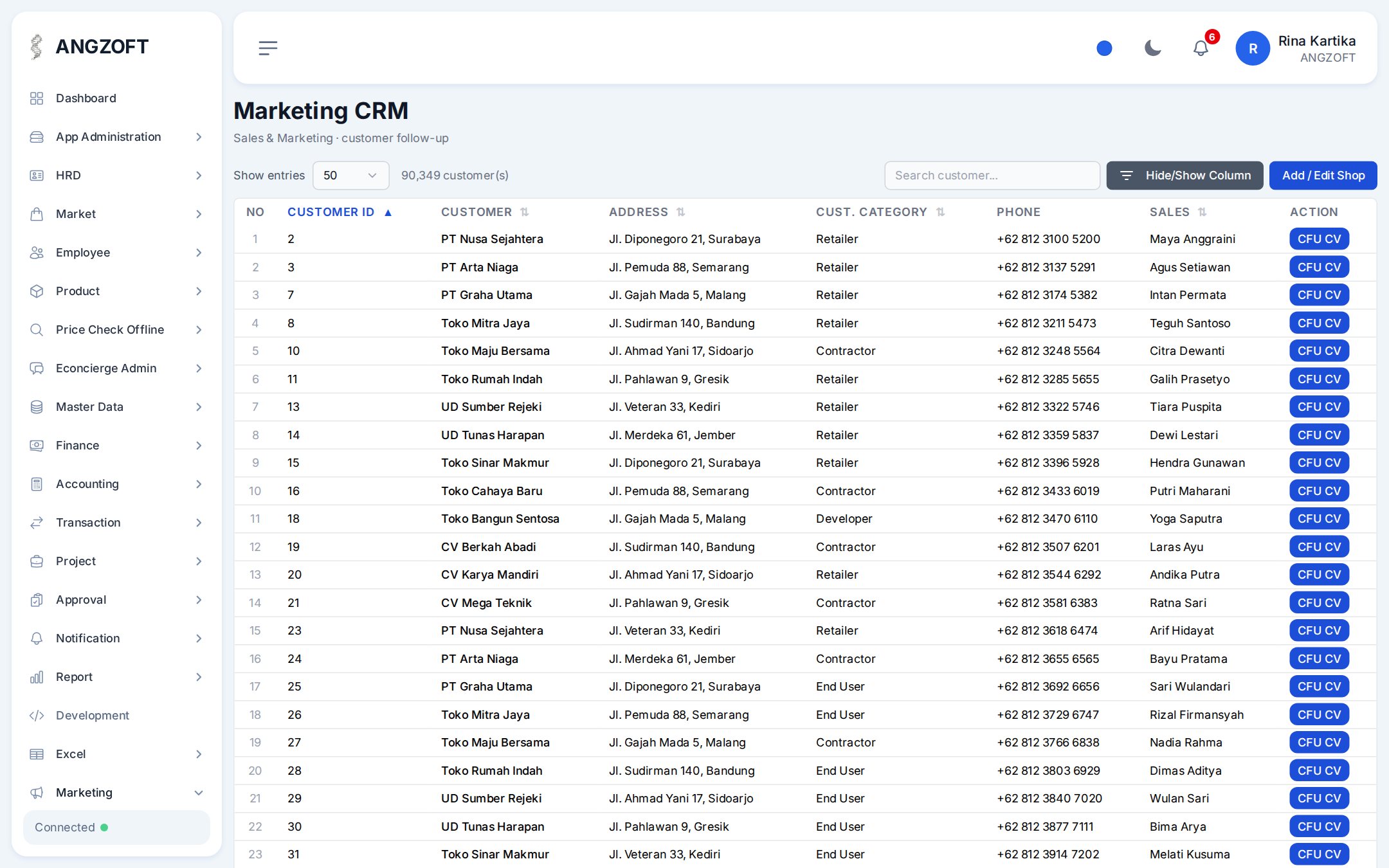Click the Development code icon
Screen dimensions: 1389x868
(37, 716)
